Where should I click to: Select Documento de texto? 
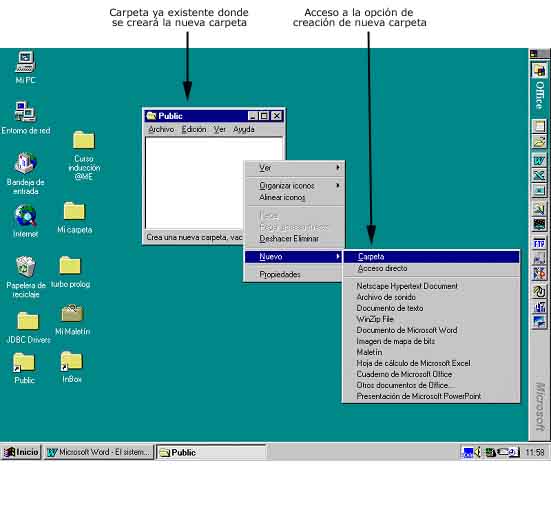coord(431,308)
